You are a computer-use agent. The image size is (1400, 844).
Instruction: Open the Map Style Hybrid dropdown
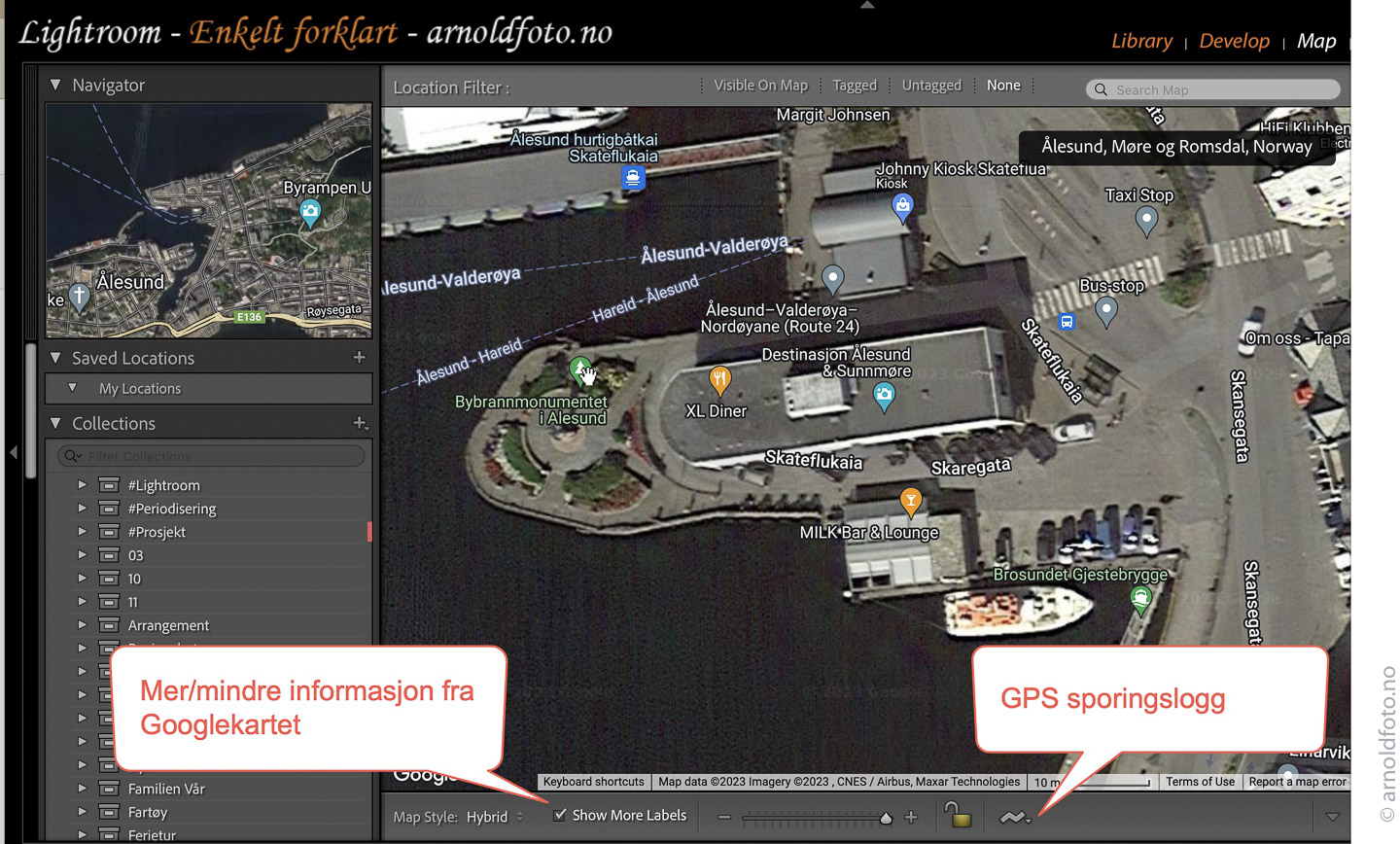(495, 817)
